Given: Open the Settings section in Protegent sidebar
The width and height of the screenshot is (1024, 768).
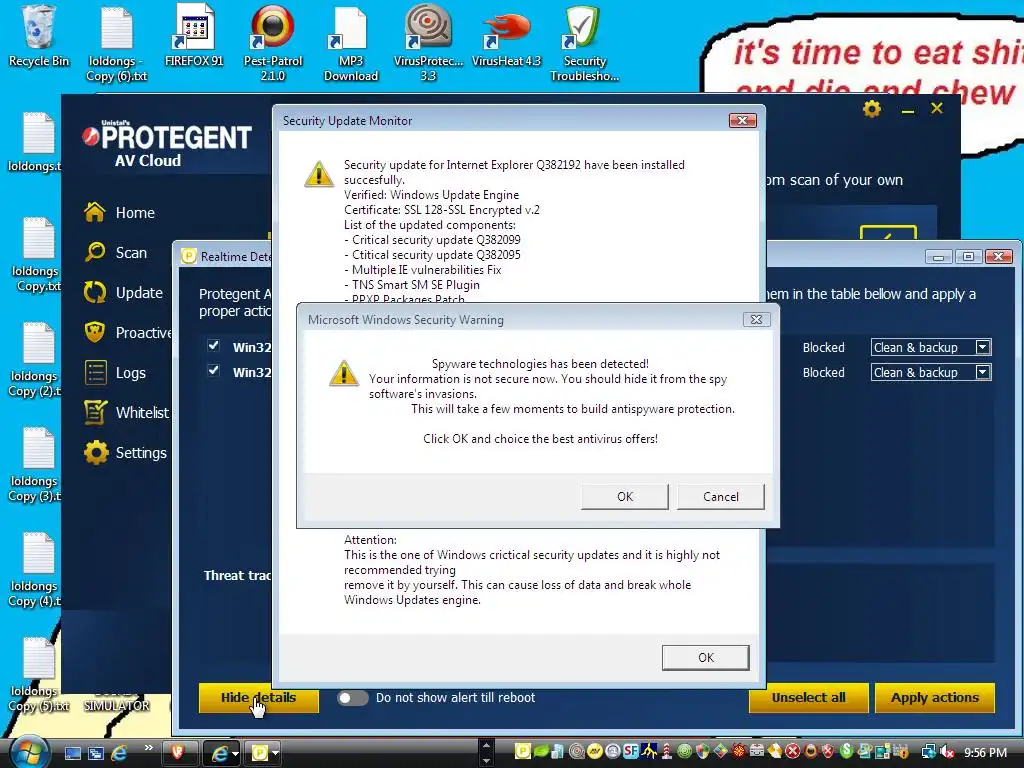Looking at the screenshot, I should point(126,453).
